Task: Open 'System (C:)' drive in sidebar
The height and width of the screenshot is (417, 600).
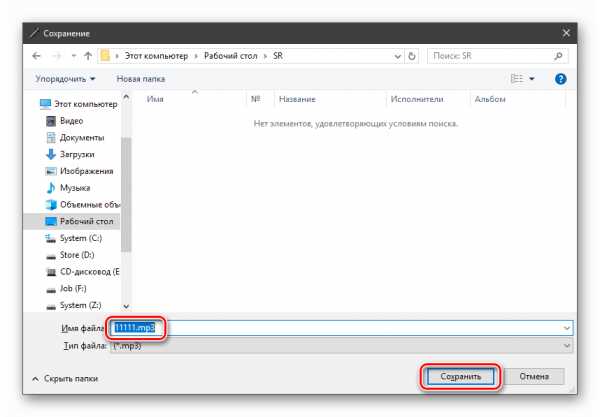Action: (x=81, y=238)
